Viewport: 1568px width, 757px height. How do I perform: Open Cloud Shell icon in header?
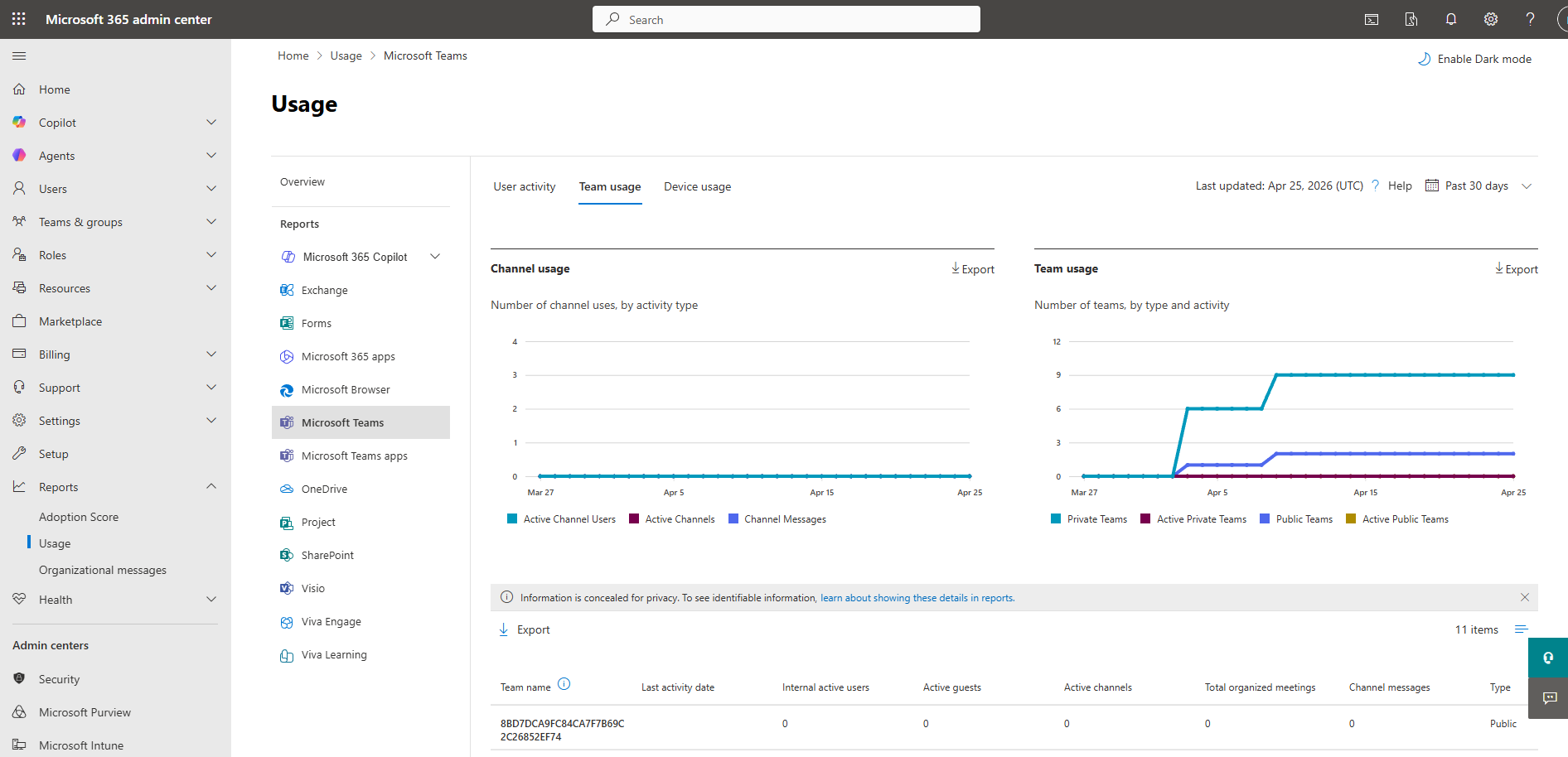pos(1372,19)
